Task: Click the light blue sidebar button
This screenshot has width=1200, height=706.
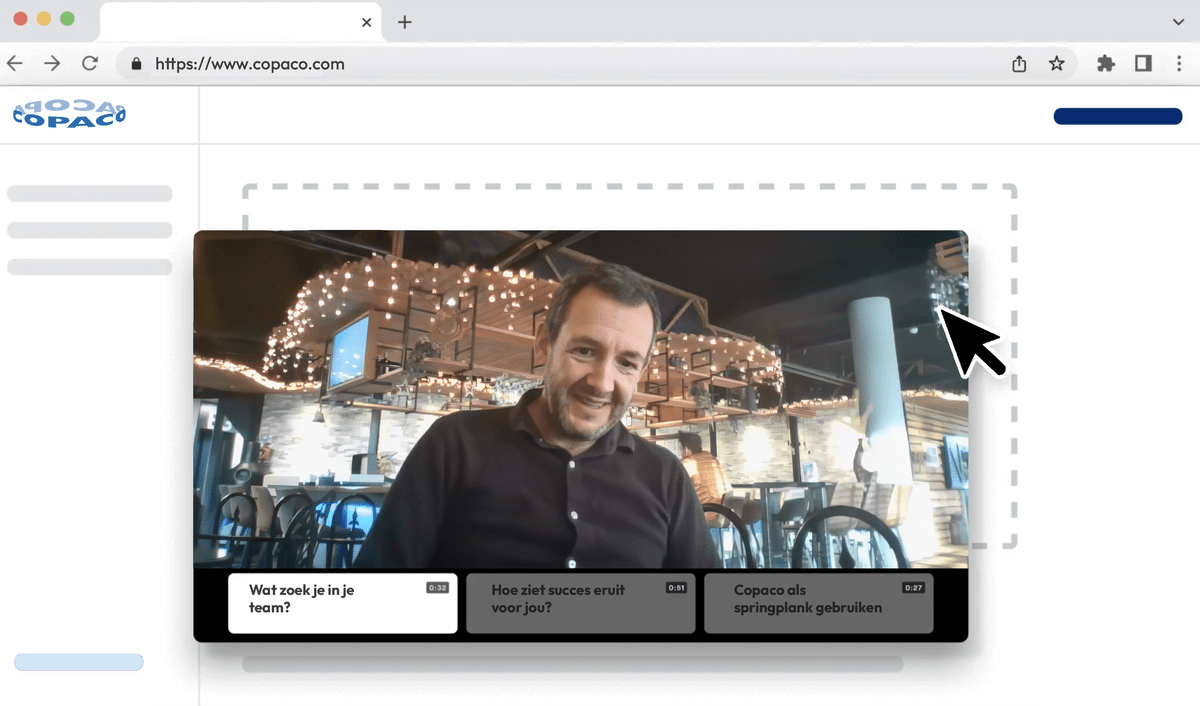Action: click(79, 662)
